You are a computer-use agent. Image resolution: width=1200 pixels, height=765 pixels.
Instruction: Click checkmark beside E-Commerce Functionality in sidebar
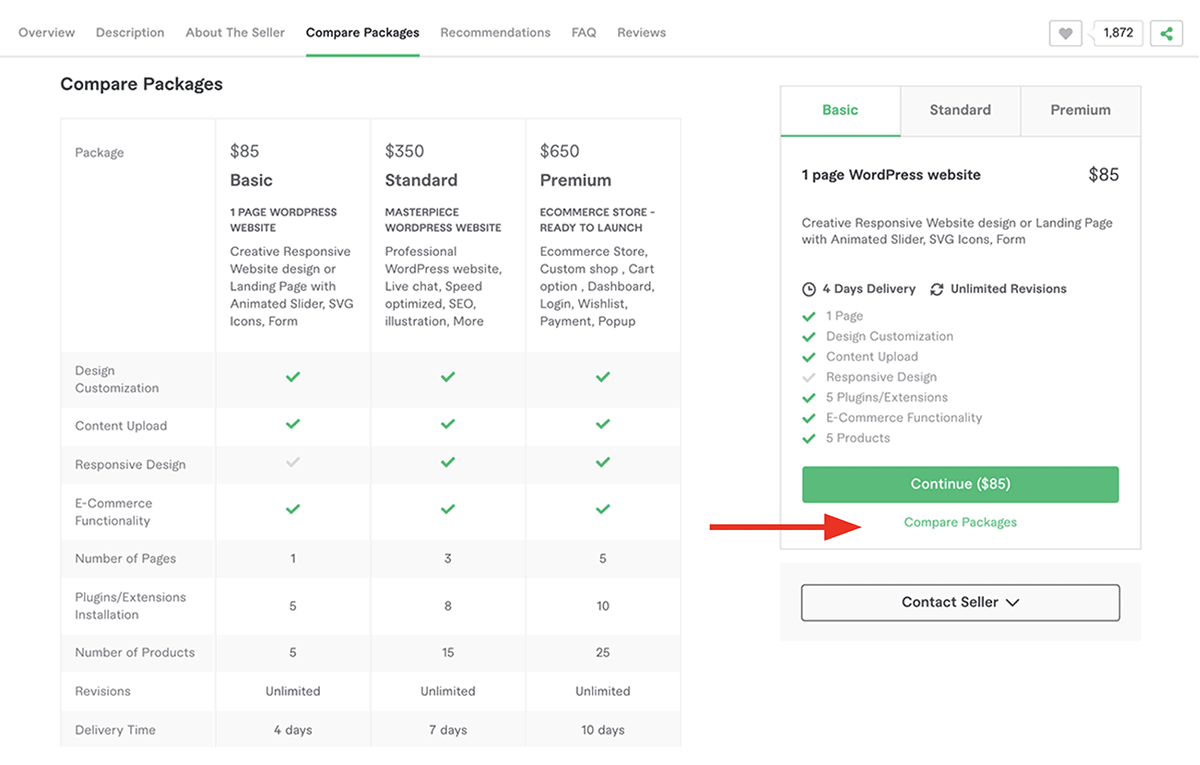point(809,418)
